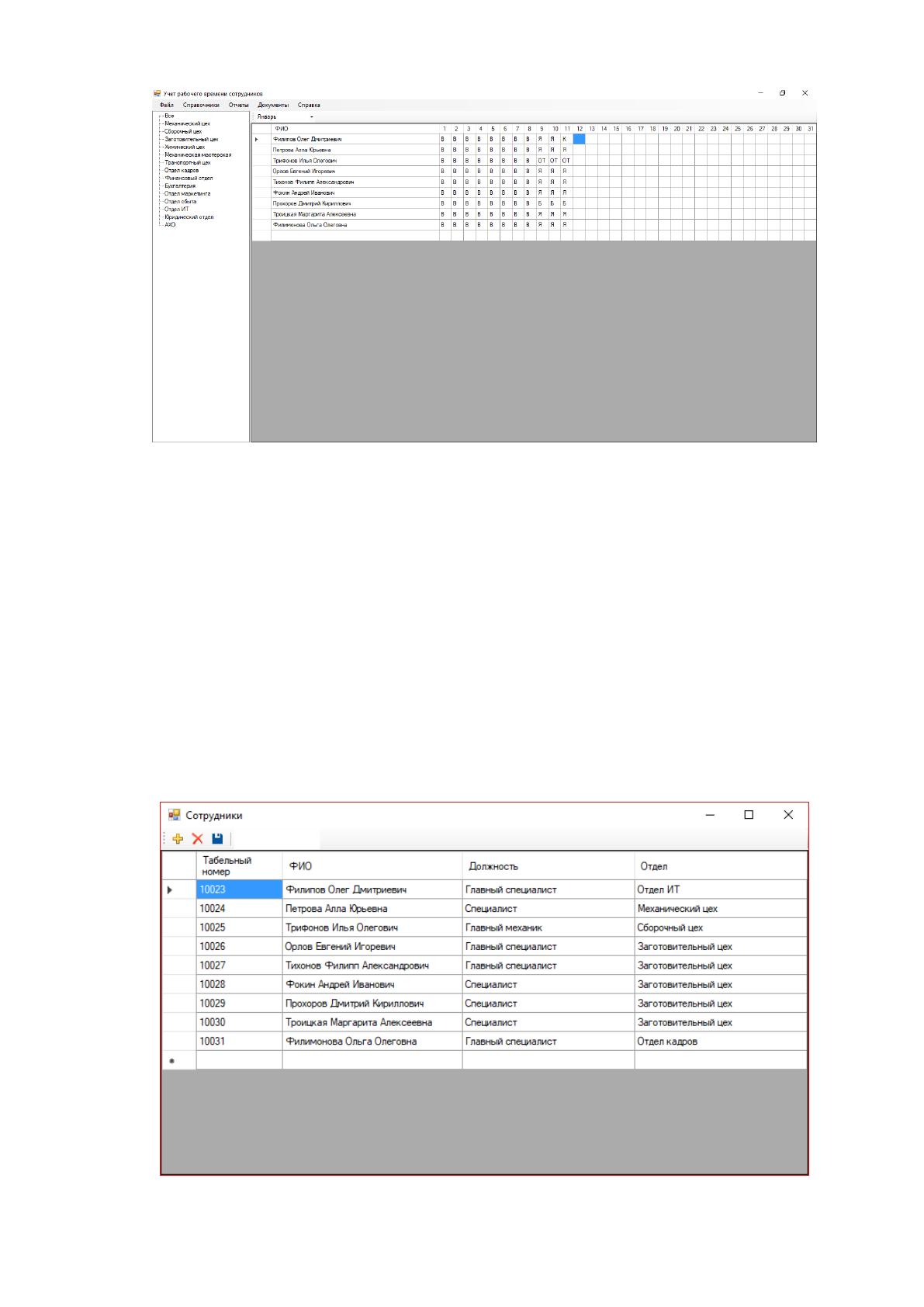This screenshot has height=1307, width=924.
Task: Click the Должность column header
Action: point(548,865)
